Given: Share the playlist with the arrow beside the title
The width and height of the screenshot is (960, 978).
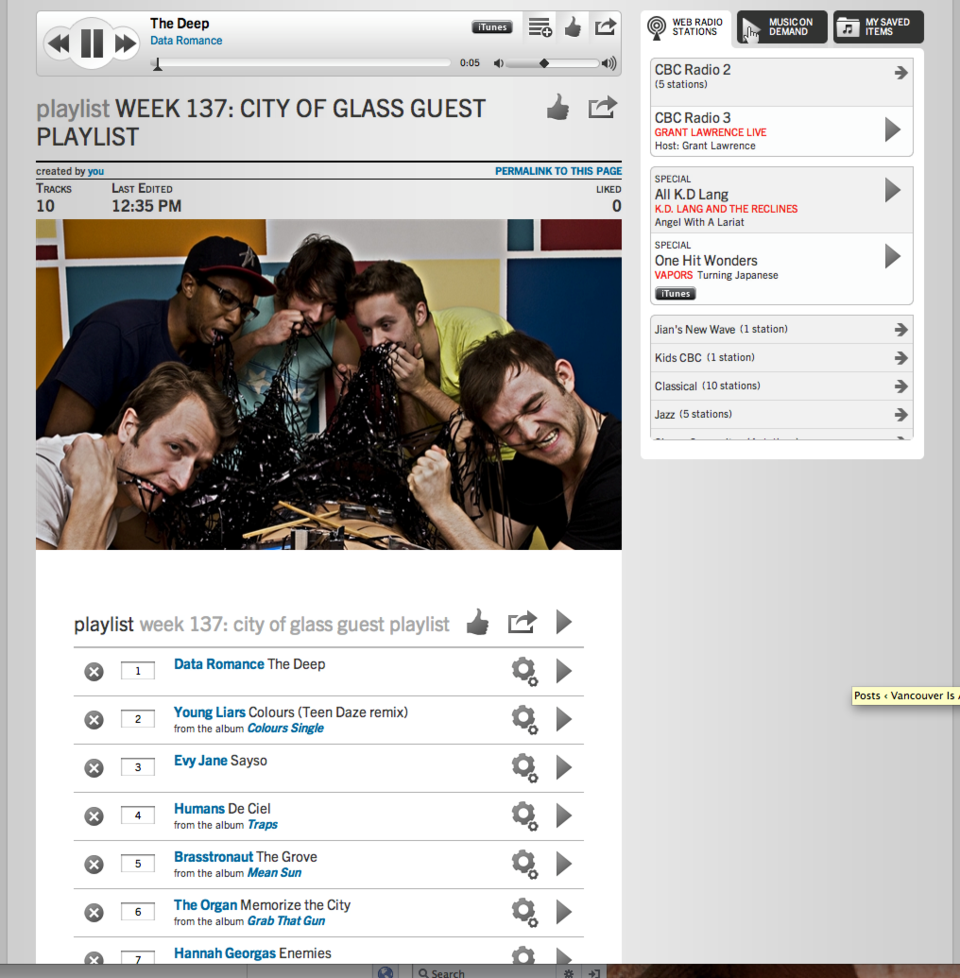Looking at the screenshot, I should (602, 107).
